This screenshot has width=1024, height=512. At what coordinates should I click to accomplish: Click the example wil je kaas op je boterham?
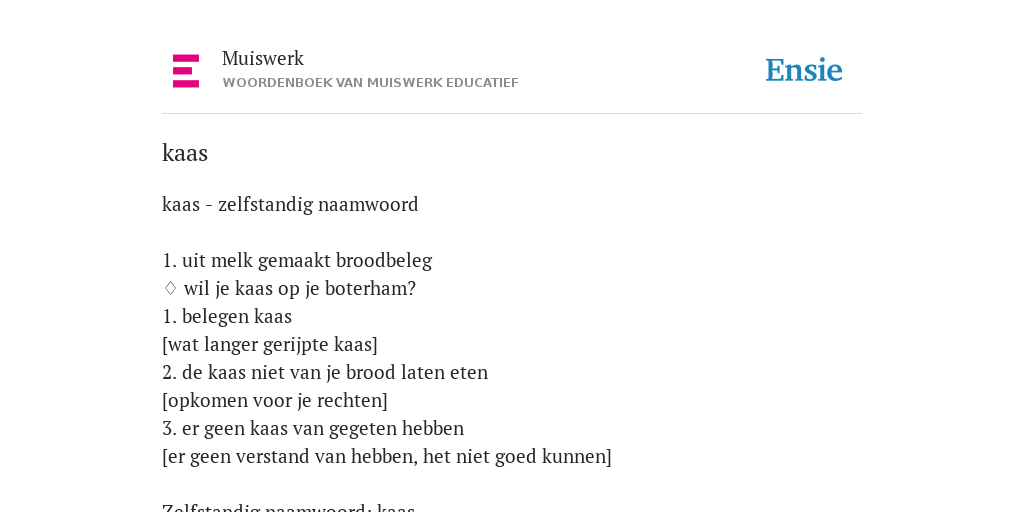point(300,289)
